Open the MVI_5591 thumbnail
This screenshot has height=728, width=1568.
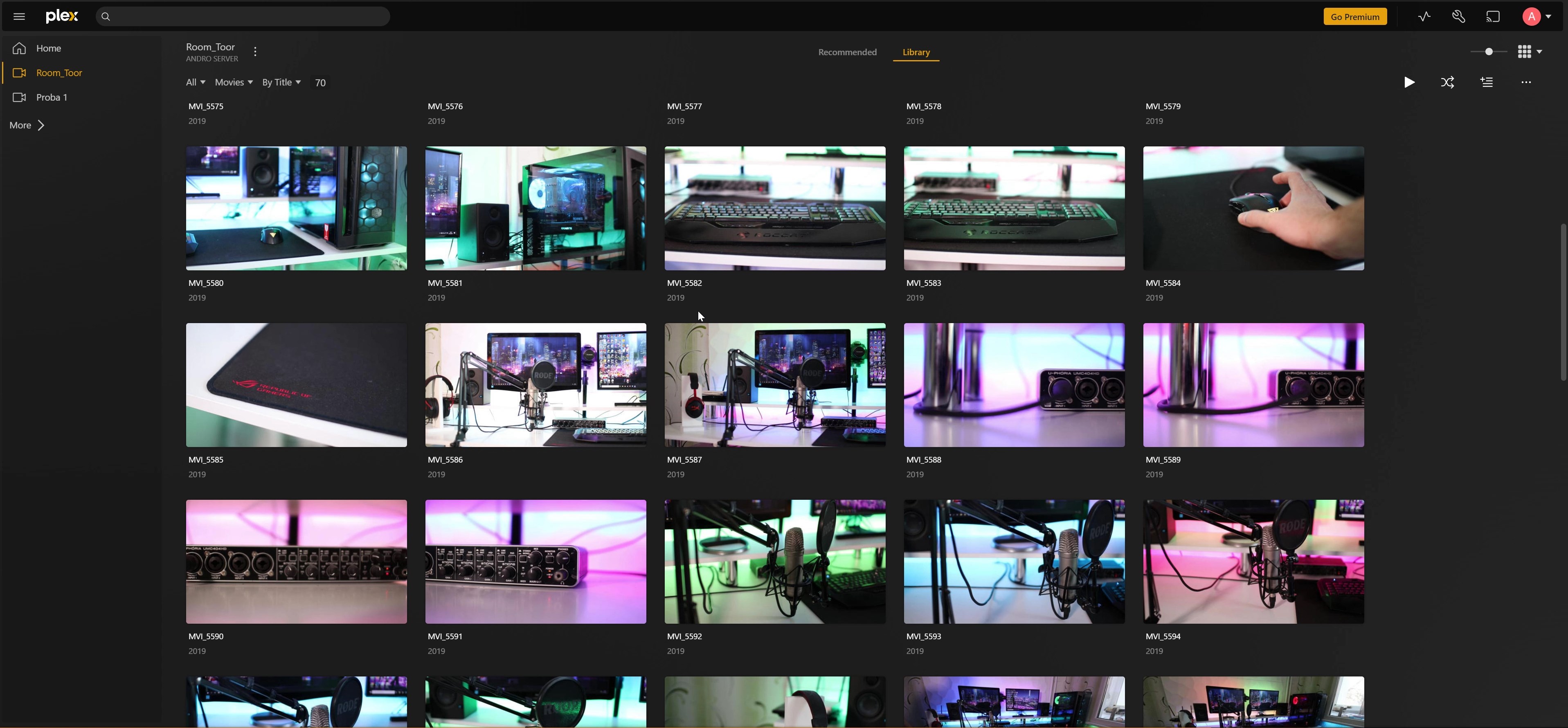(x=535, y=561)
